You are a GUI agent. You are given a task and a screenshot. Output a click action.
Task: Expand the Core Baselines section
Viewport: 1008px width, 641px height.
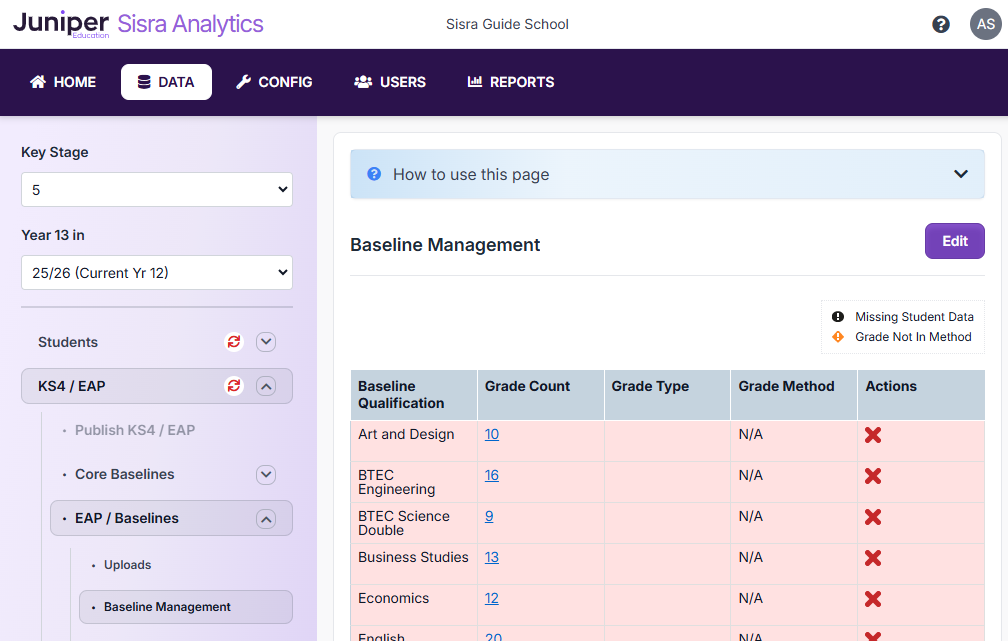[265, 474]
